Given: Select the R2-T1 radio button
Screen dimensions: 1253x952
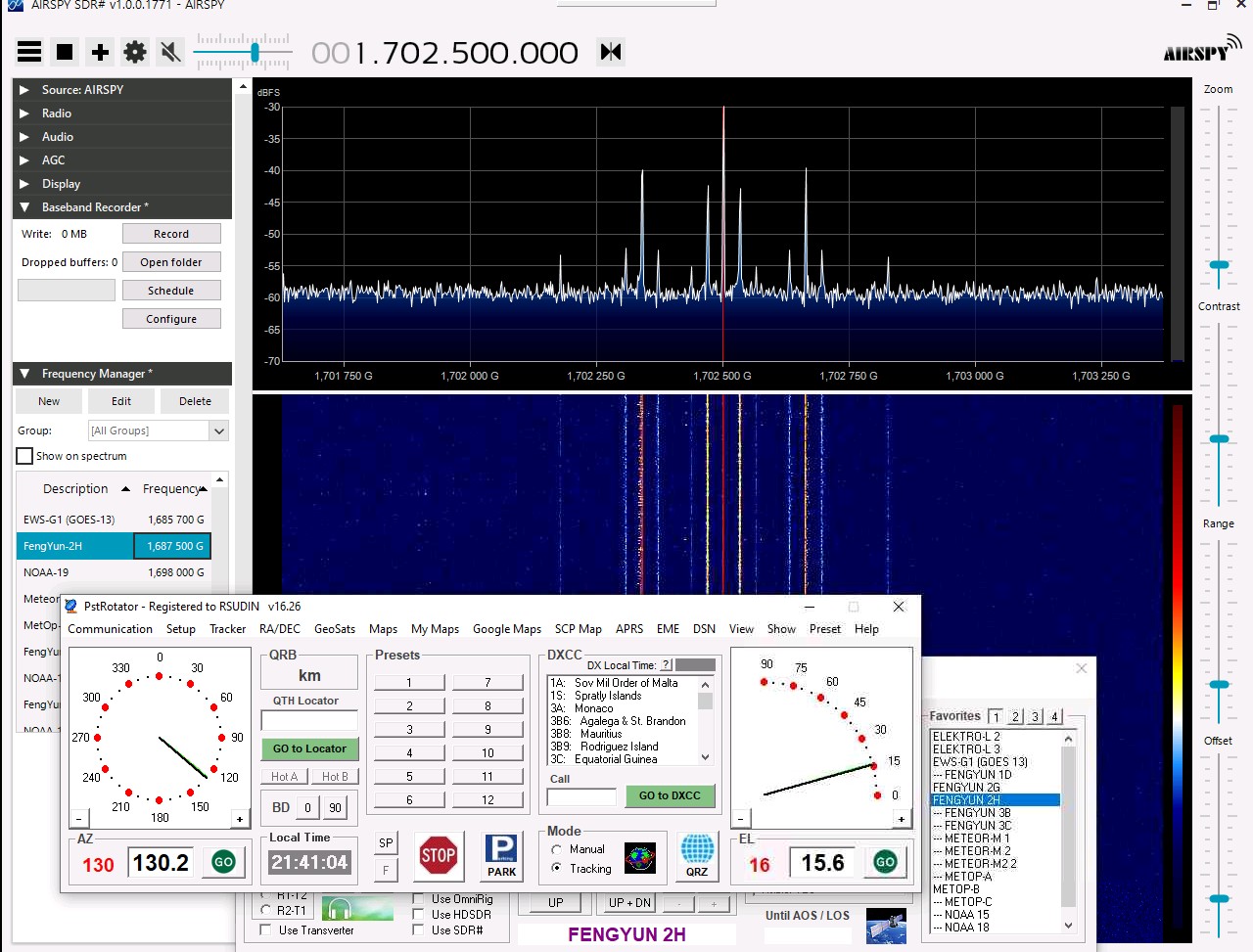Looking at the screenshot, I should [x=265, y=910].
